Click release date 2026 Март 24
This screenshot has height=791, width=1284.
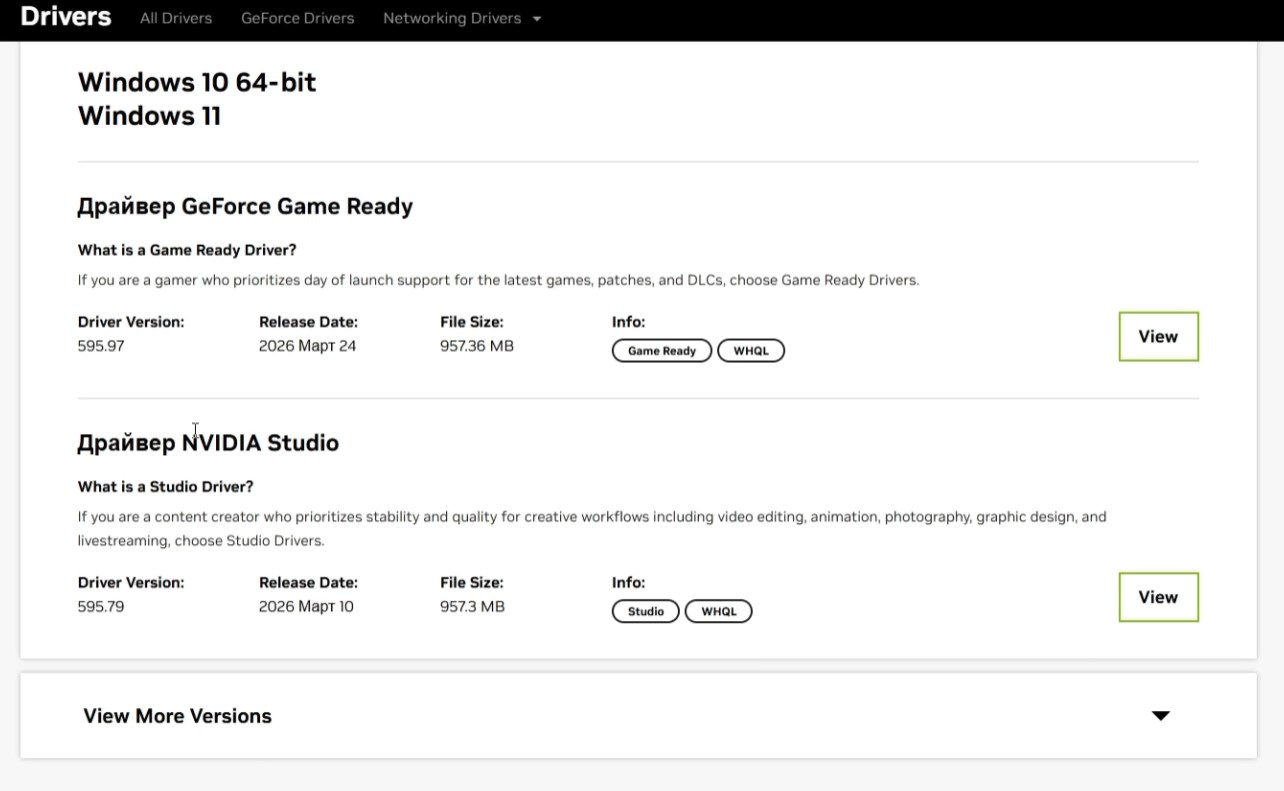(x=308, y=346)
